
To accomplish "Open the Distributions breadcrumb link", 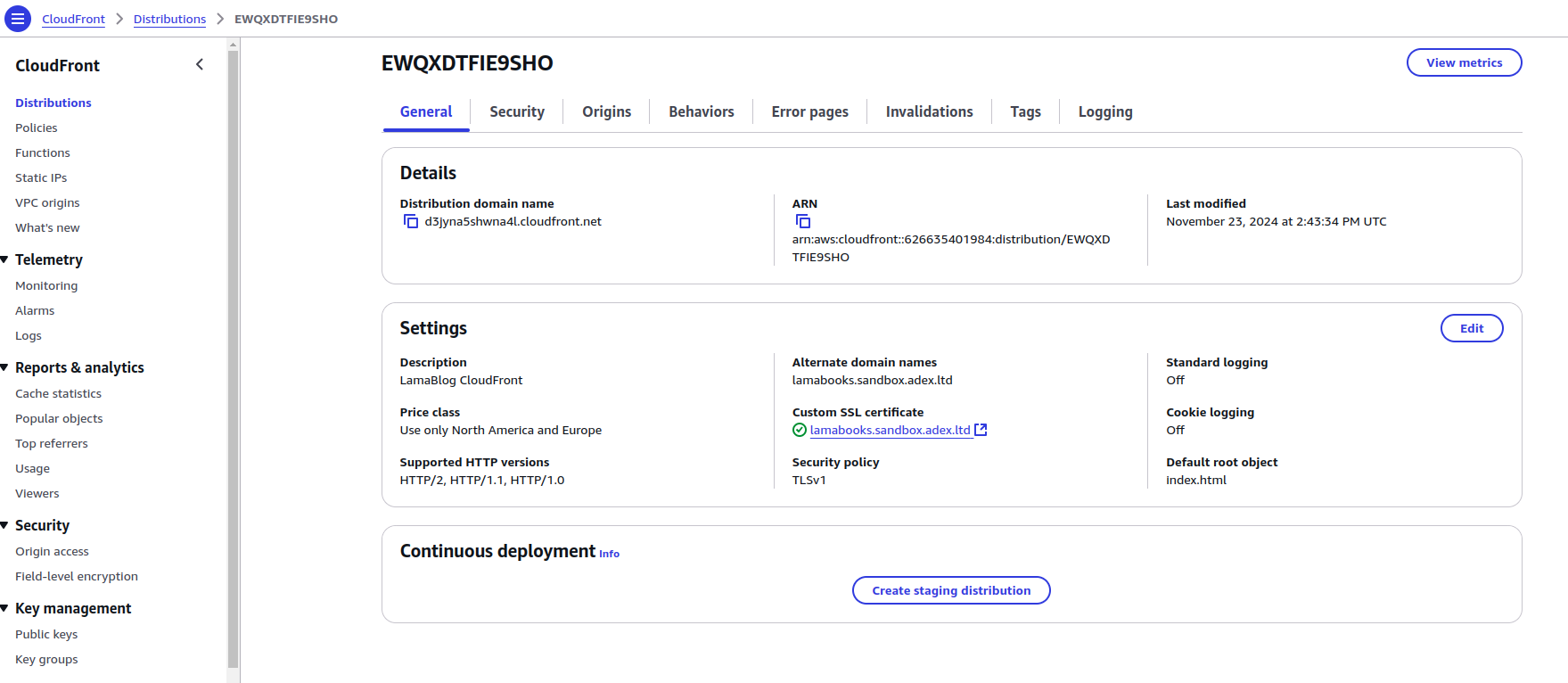I will click(169, 19).
